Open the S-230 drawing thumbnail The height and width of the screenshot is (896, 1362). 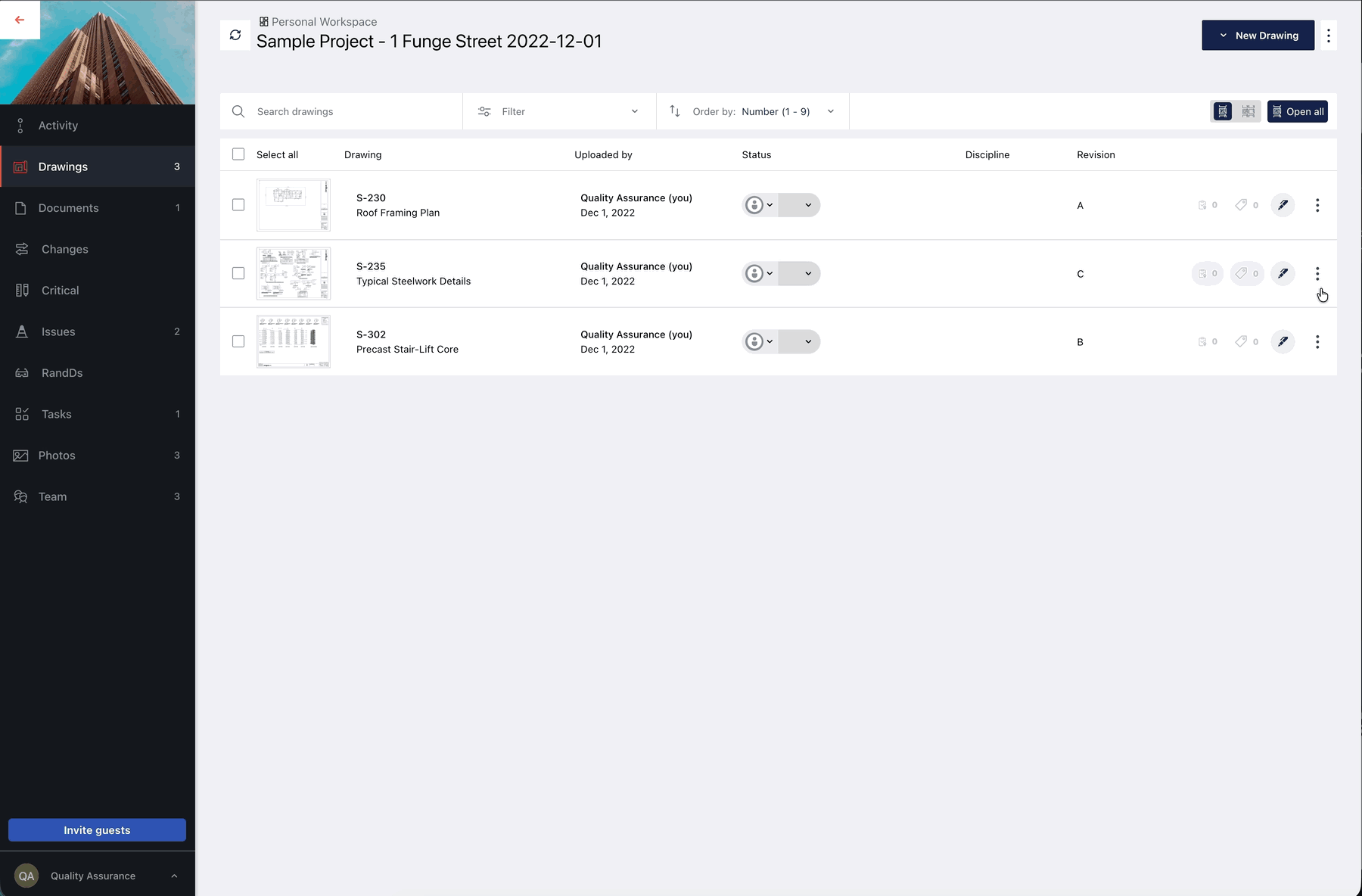pos(294,205)
